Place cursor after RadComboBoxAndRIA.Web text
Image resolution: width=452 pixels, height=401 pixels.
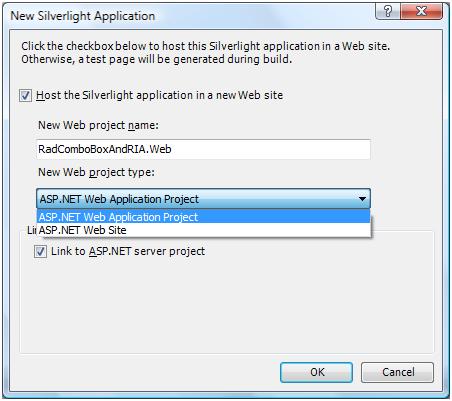pos(172,149)
